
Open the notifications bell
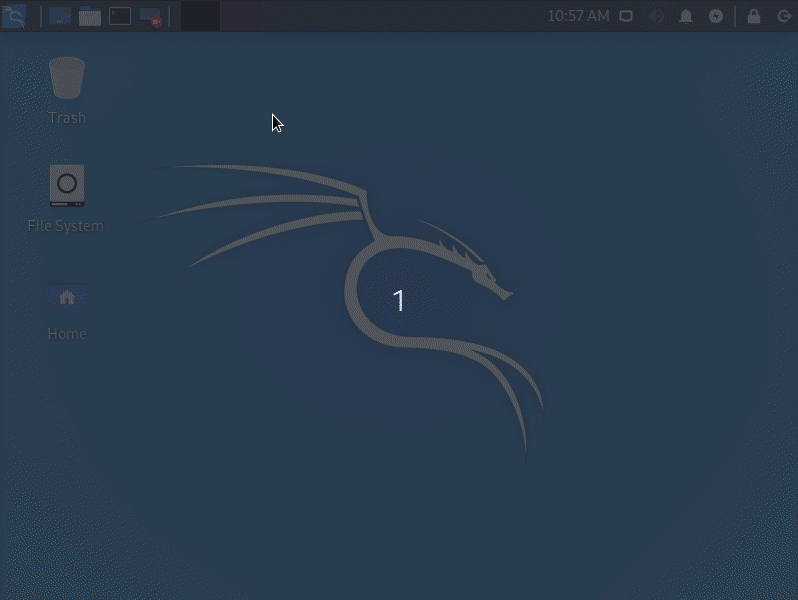tap(686, 16)
